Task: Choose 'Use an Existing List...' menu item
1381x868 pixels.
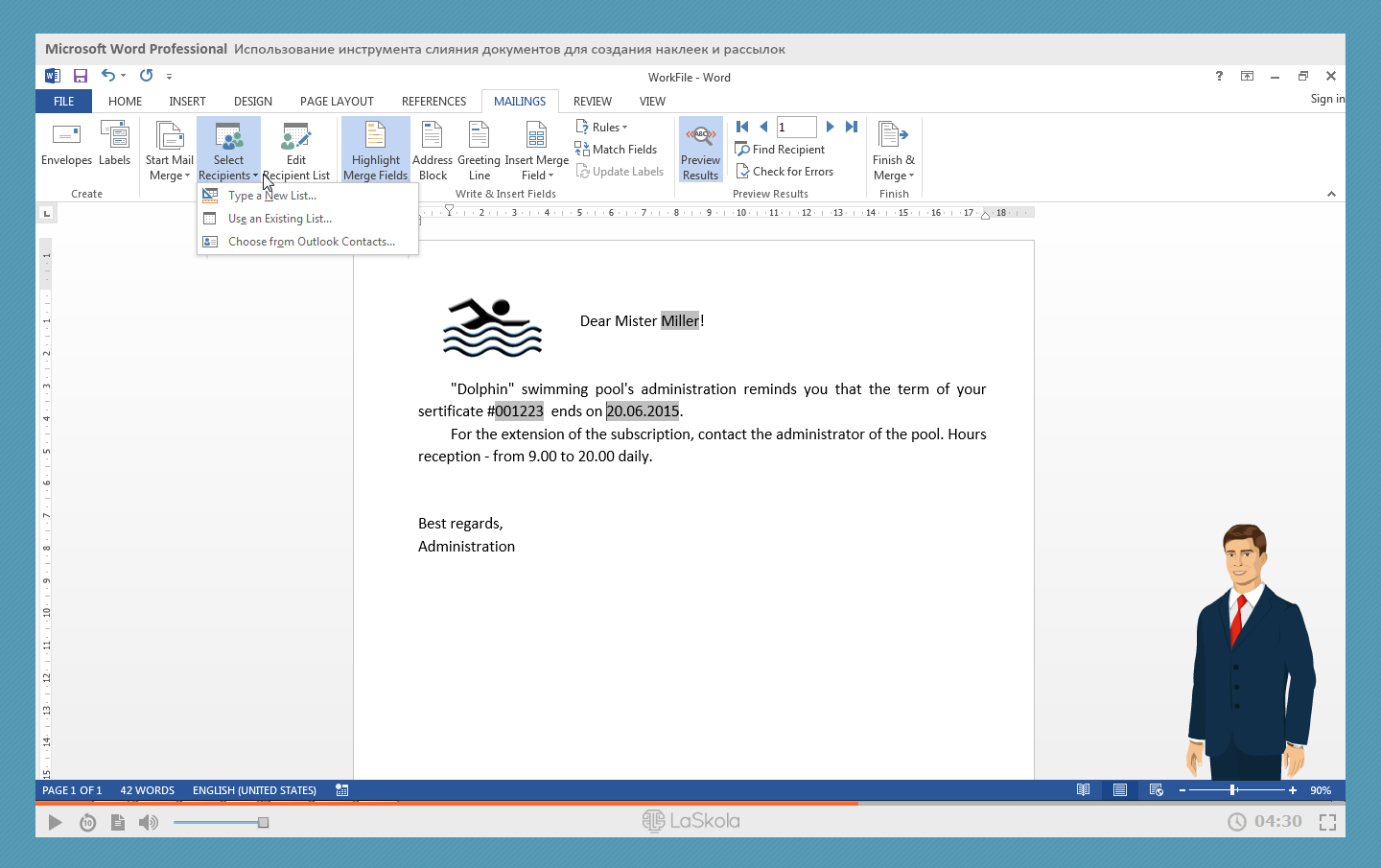Action: coord(279,219)
